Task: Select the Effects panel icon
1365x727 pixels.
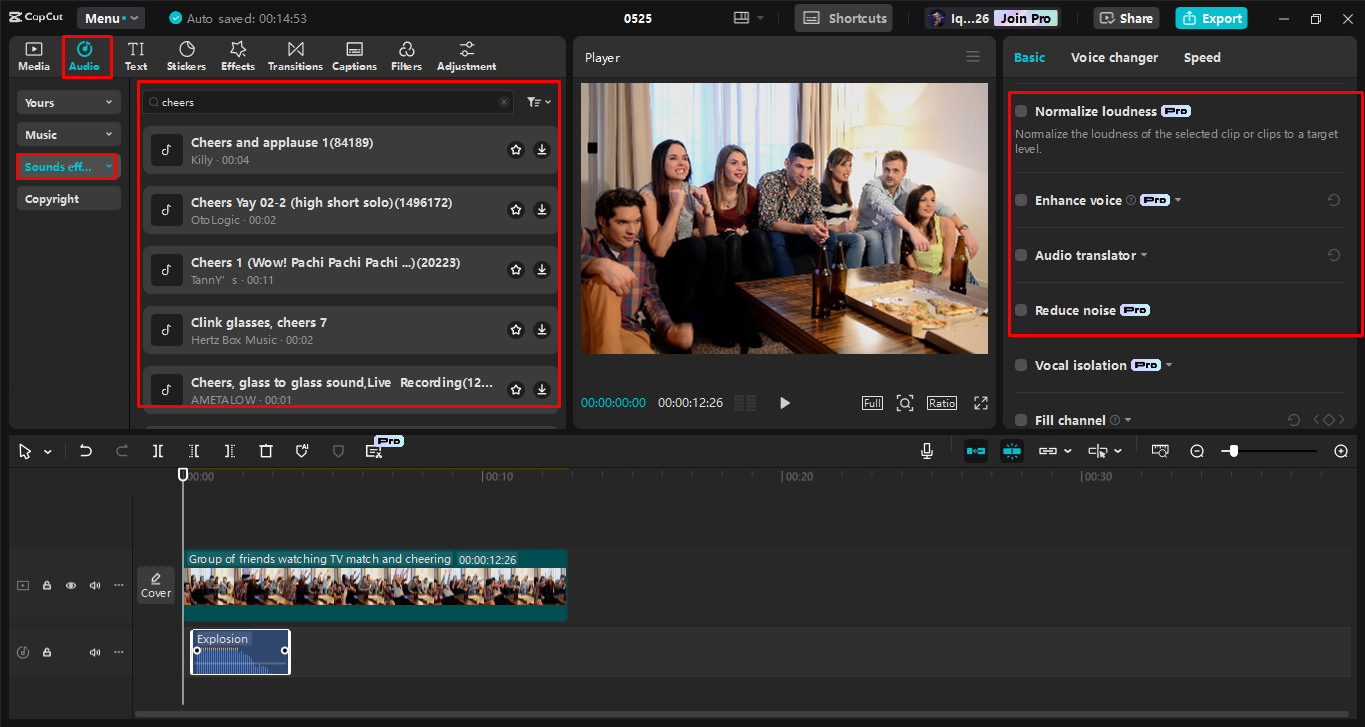Action: click(x=237, y=56)
